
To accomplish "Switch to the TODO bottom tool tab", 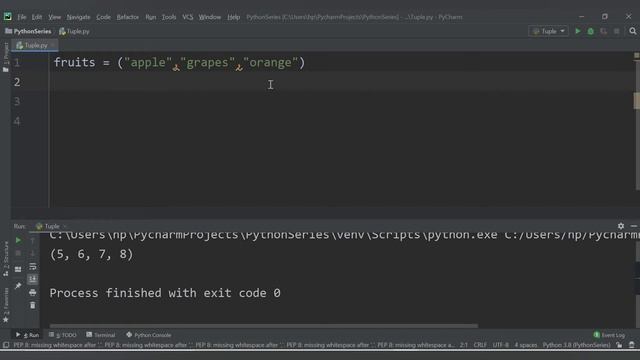I will pos(63,335).
